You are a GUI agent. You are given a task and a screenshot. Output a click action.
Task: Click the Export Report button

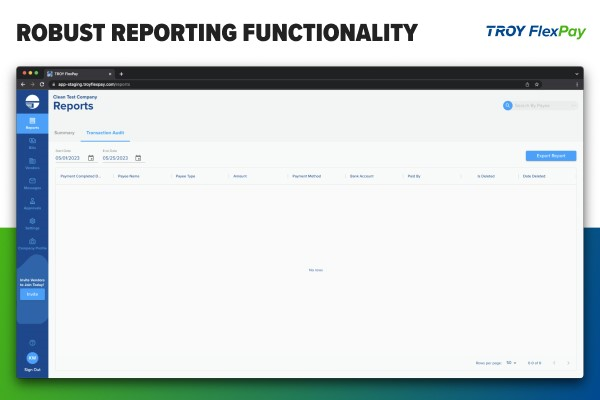coord(551,156)
